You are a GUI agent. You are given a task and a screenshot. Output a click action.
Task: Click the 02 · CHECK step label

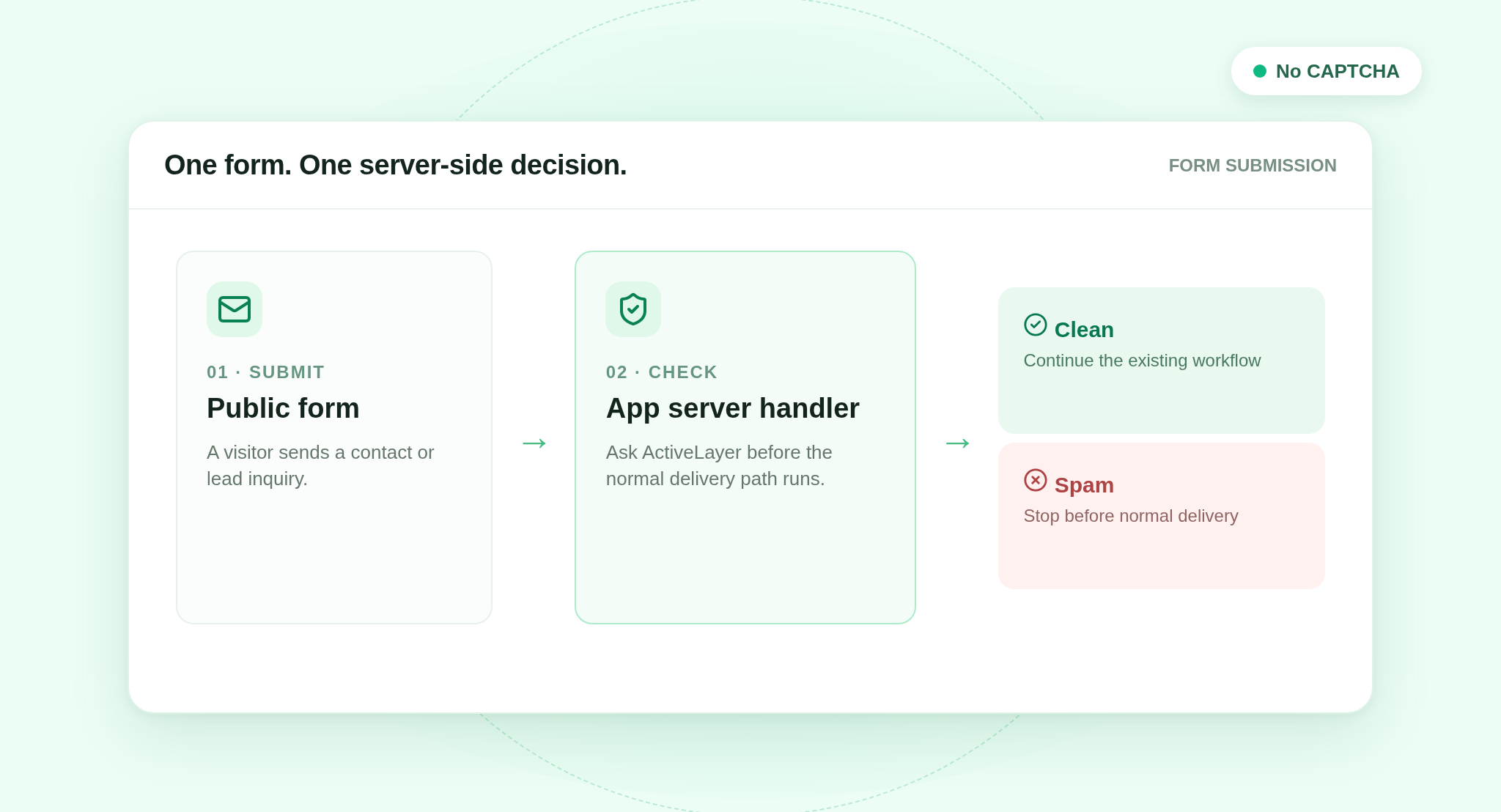coord(662,372)
